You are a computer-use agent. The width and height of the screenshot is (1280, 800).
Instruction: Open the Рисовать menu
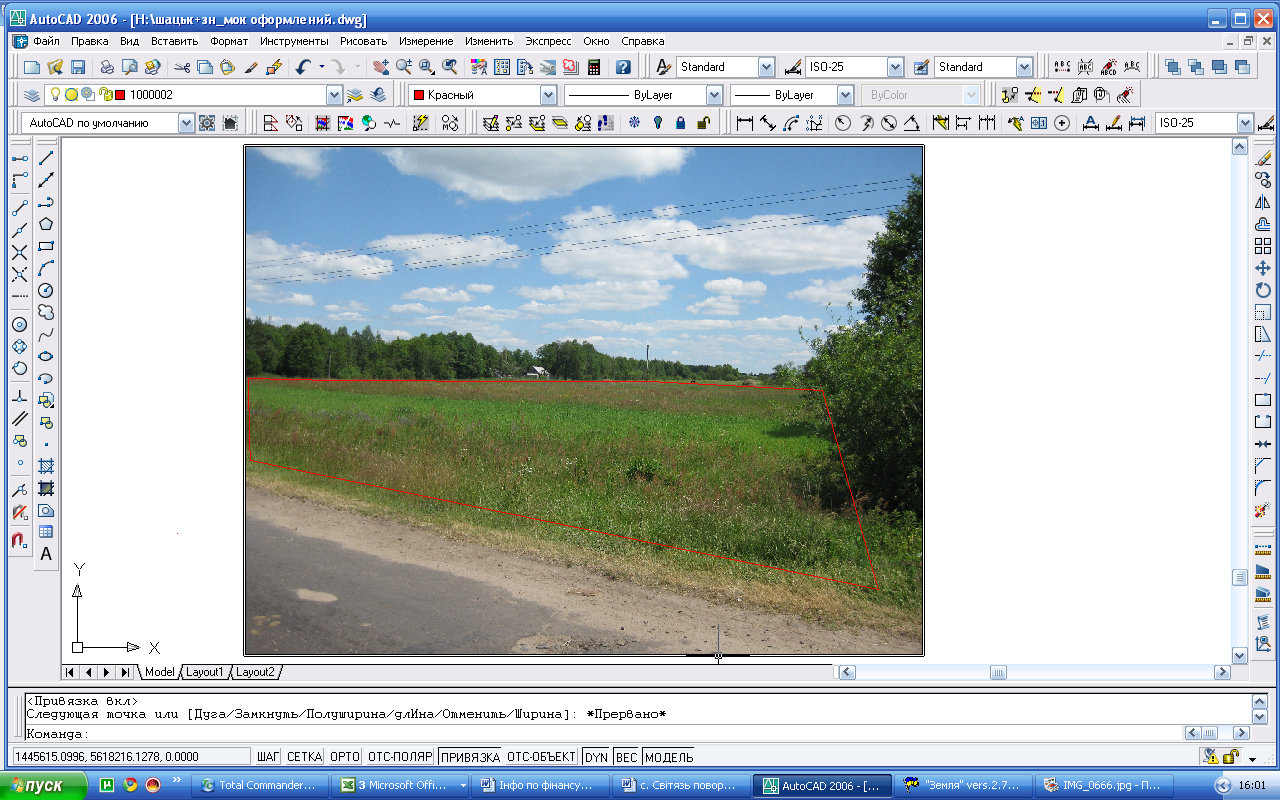tap(363, 41)
